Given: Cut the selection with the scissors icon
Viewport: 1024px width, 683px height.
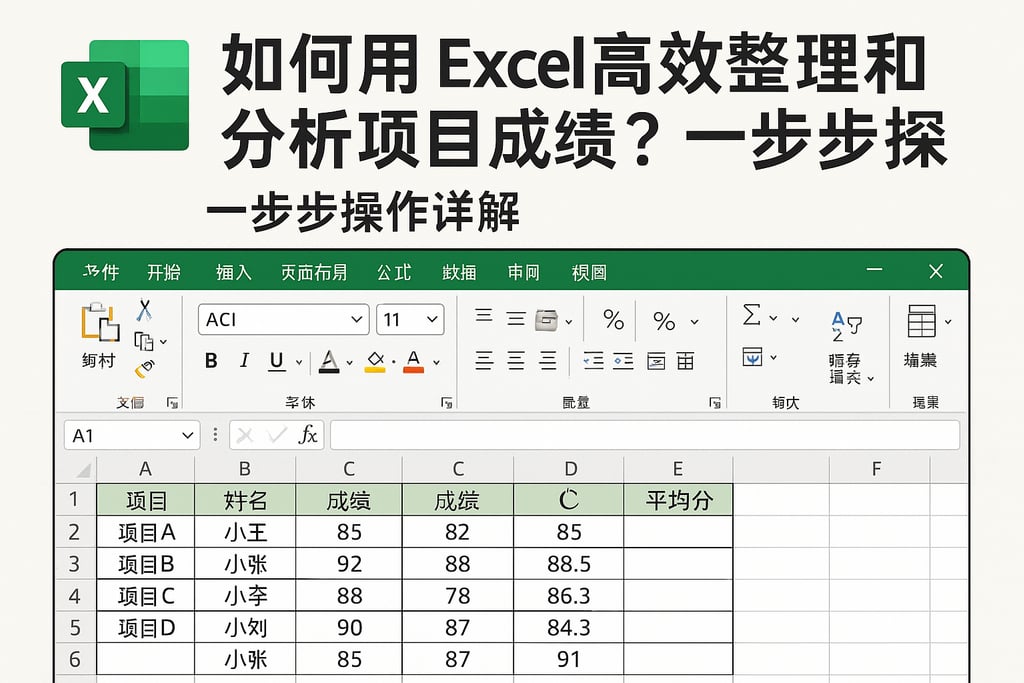Looking at the screenshot, I should pos(144,308).
